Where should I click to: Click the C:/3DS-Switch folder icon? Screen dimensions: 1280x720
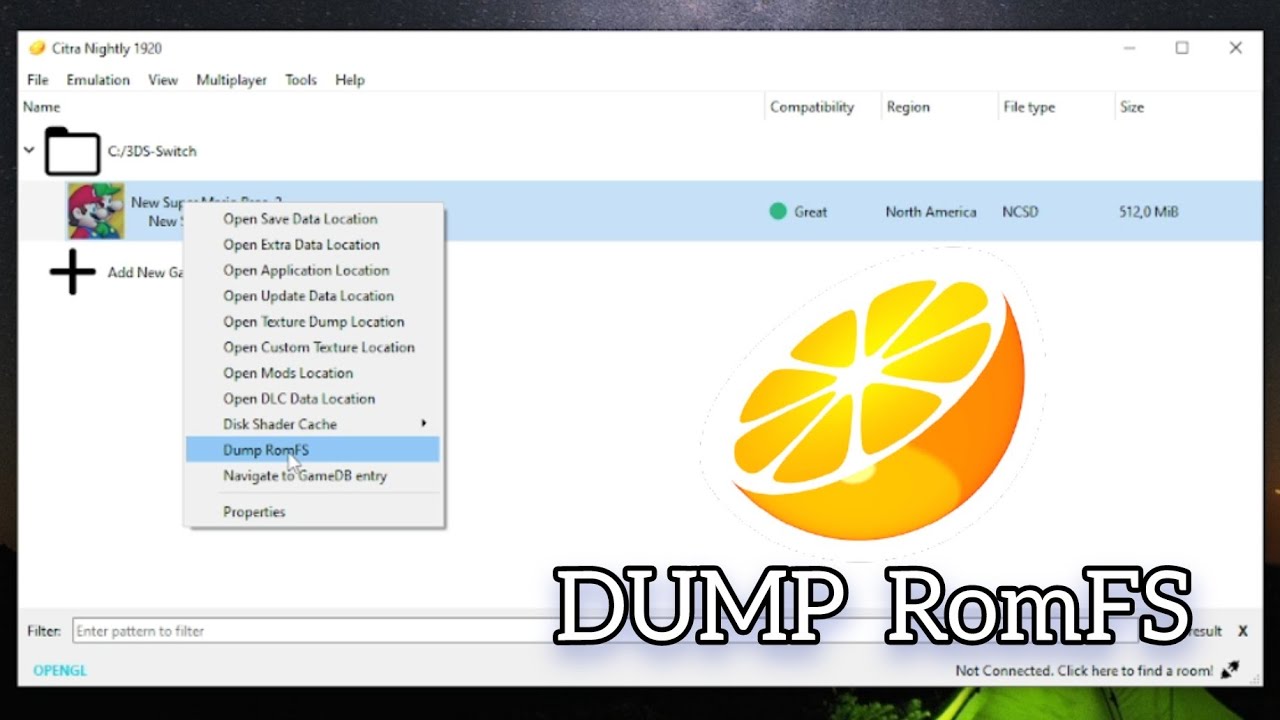73,151
